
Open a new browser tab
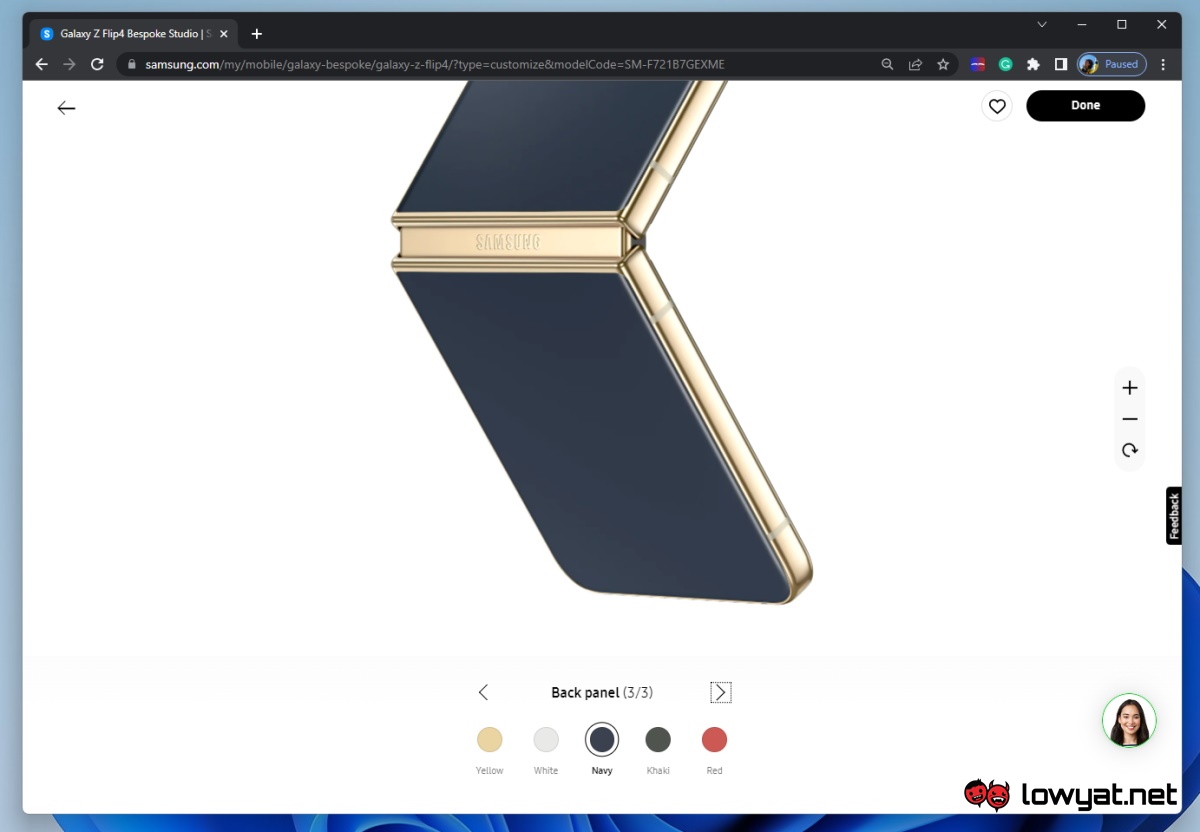click(x=257, y=34)
